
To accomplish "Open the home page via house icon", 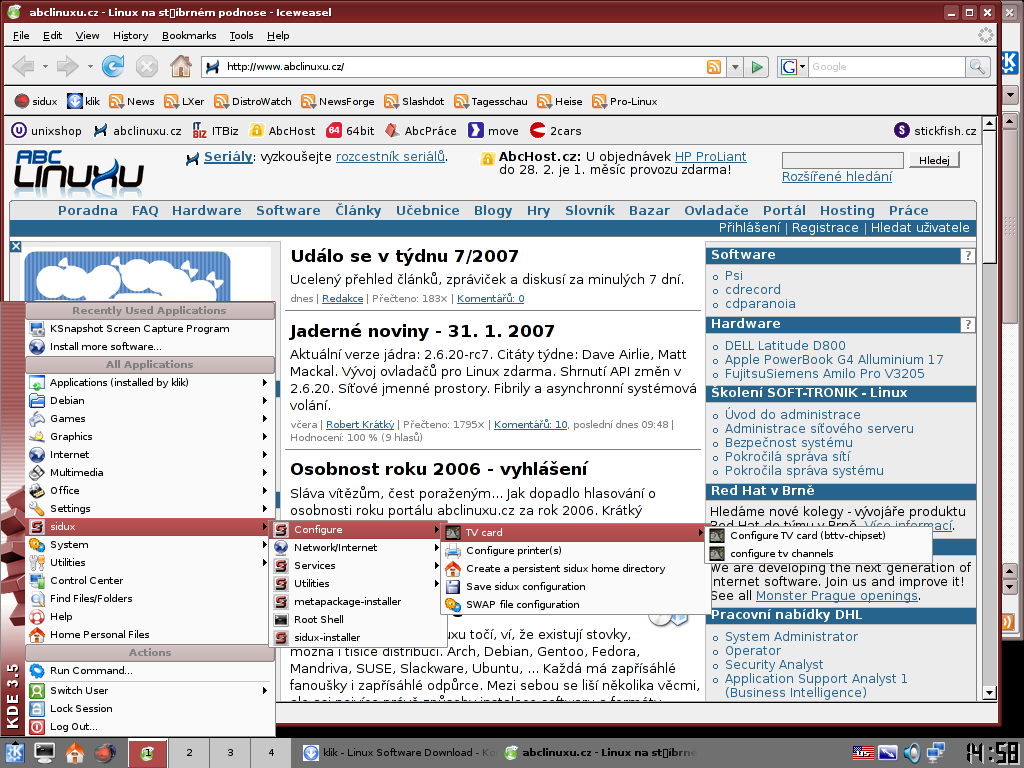I will coord(181,66).
